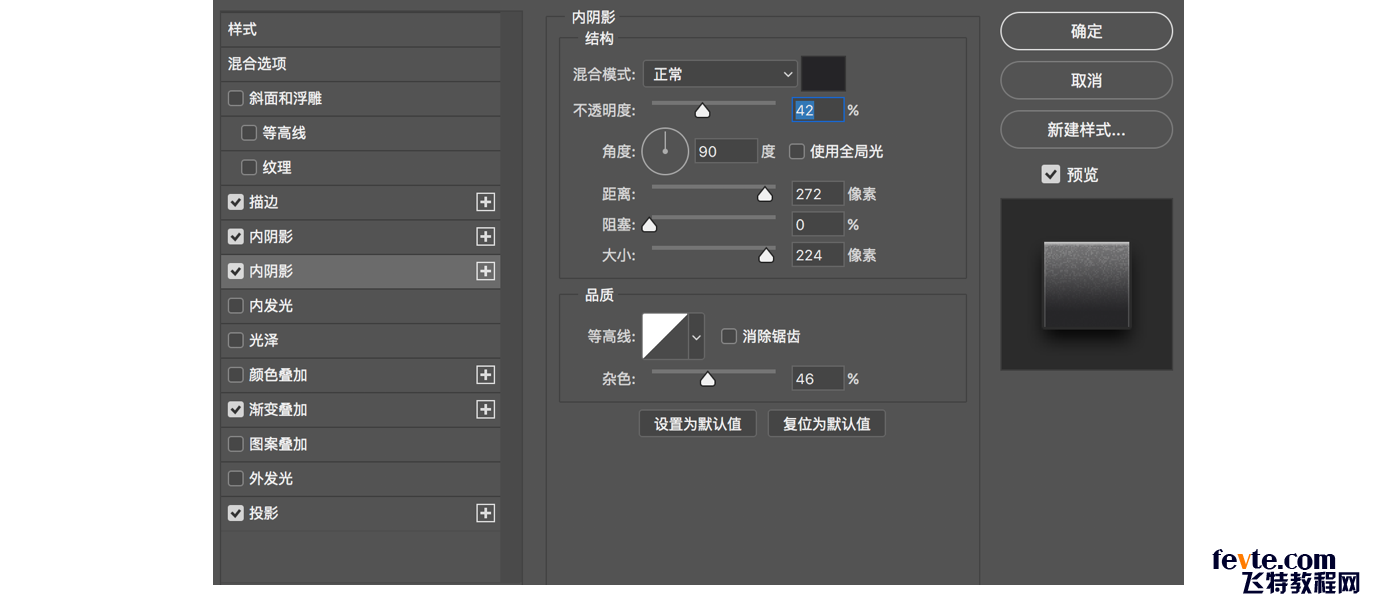Click the 大小 slider handle

766,256
